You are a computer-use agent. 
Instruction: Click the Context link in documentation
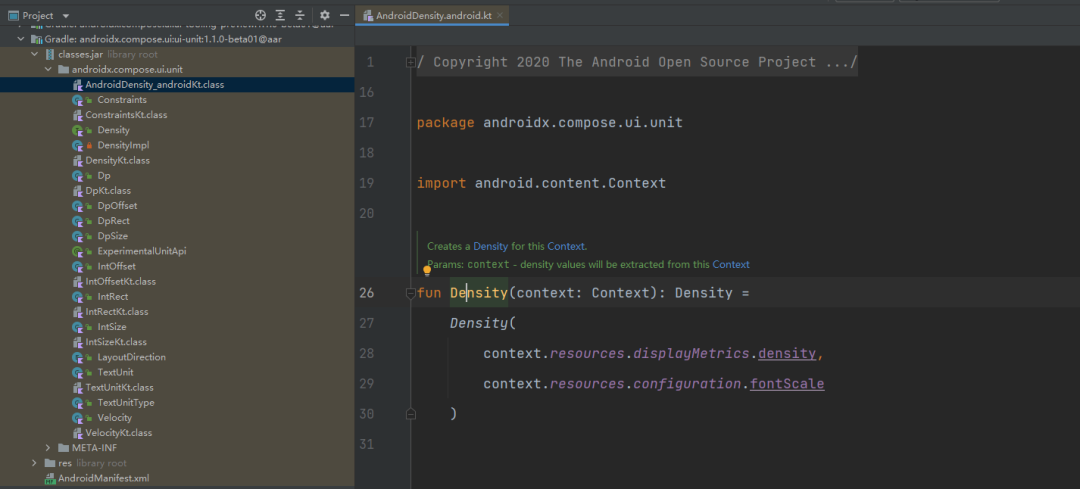[x=730, y=264]
